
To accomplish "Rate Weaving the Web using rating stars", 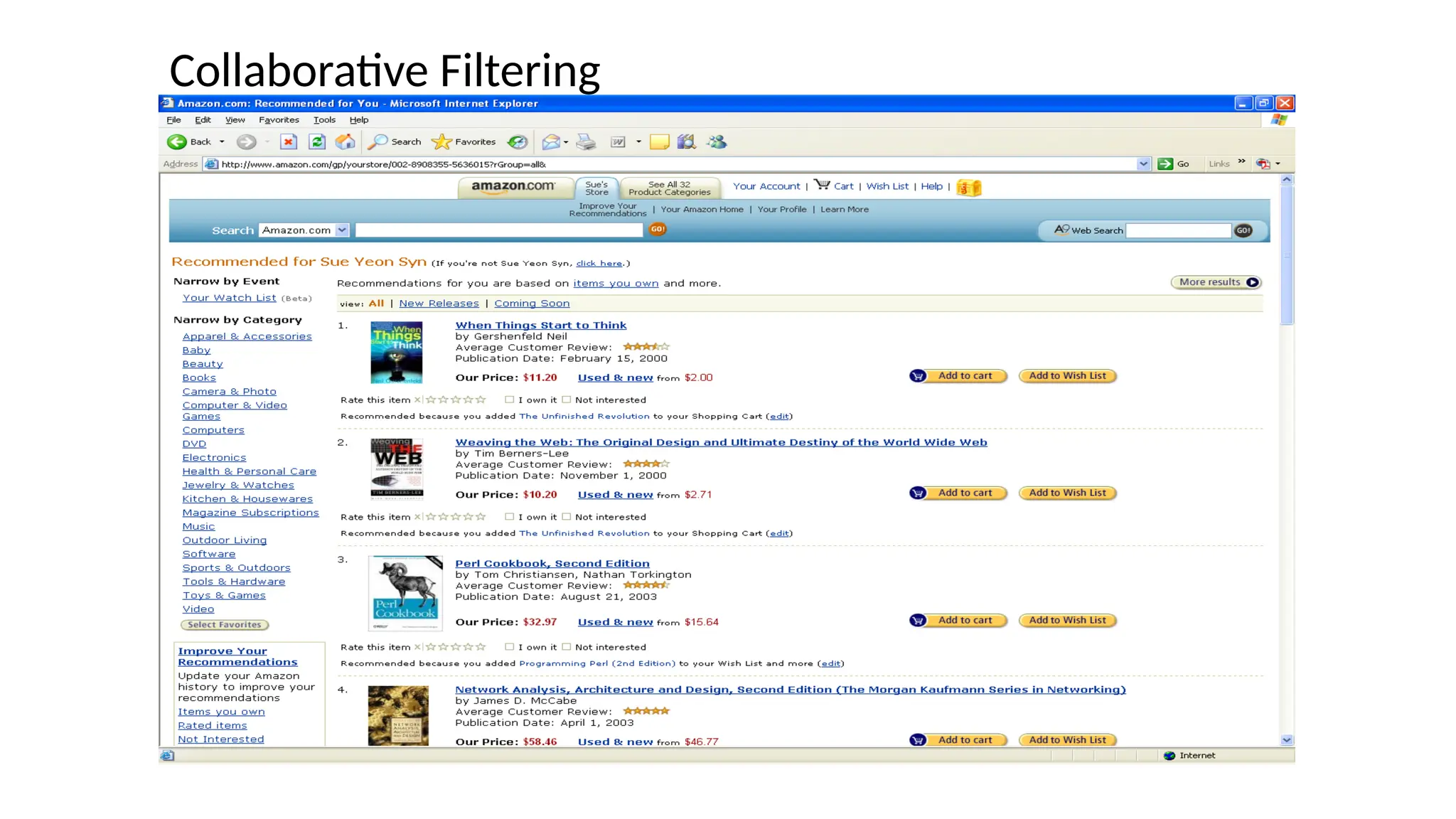I will coord(456,517).
